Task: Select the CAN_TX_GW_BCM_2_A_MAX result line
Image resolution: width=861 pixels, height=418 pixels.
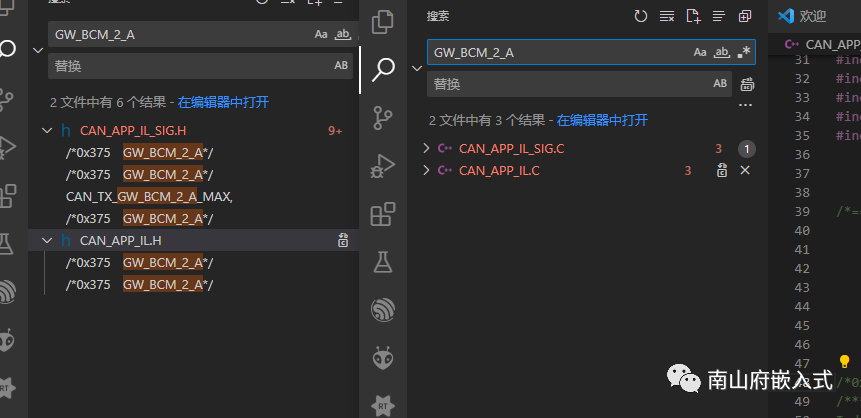Action: coord(149,196)
